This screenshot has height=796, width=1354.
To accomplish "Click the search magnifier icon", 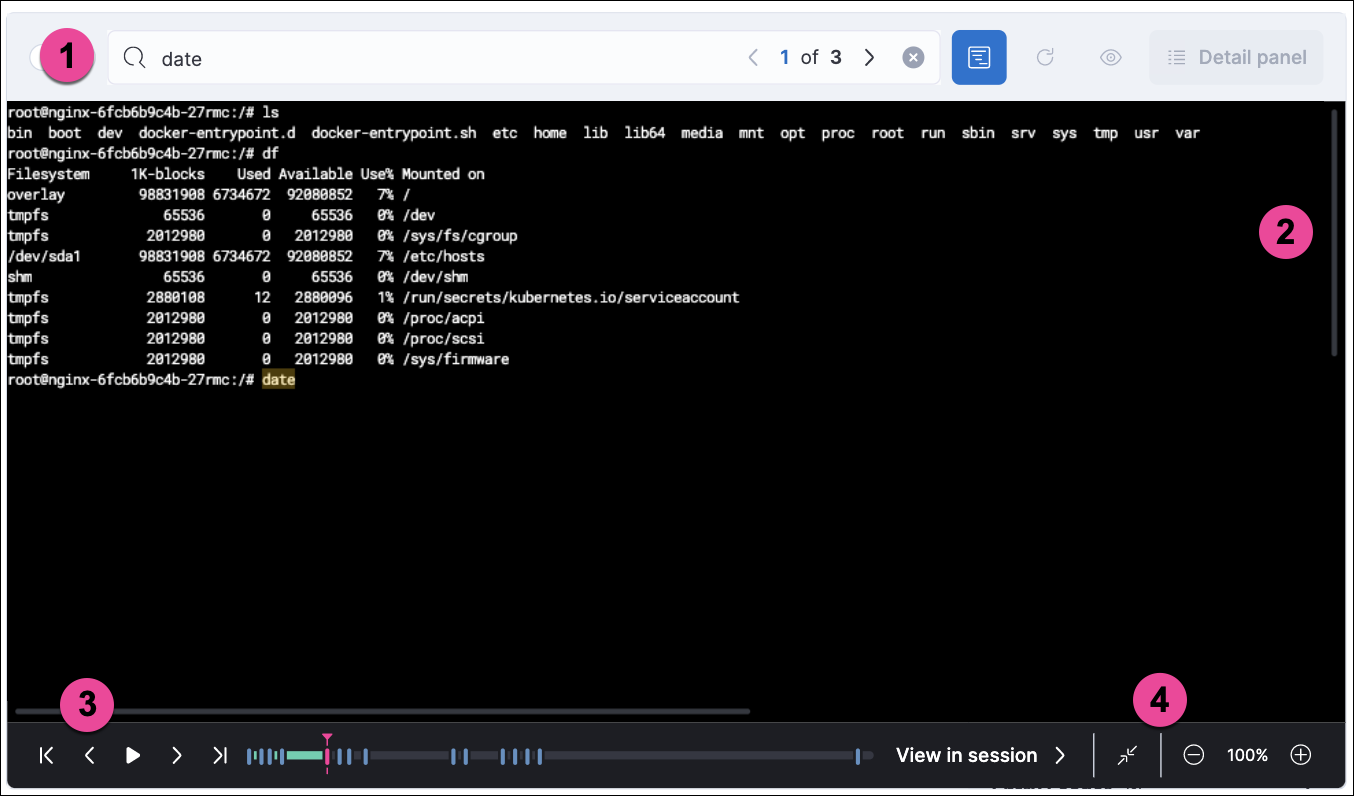I will click(x=133, y=57).
